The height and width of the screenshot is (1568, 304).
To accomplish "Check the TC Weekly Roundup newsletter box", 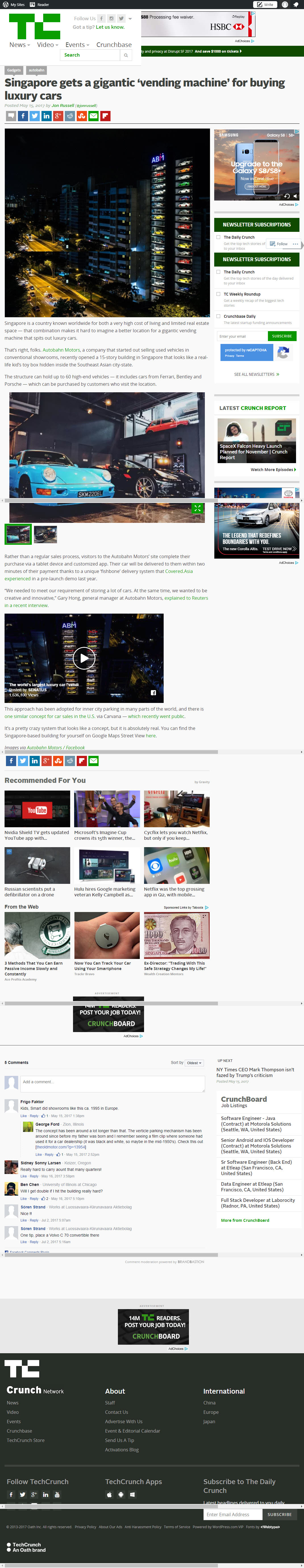I will coord(218,294).
